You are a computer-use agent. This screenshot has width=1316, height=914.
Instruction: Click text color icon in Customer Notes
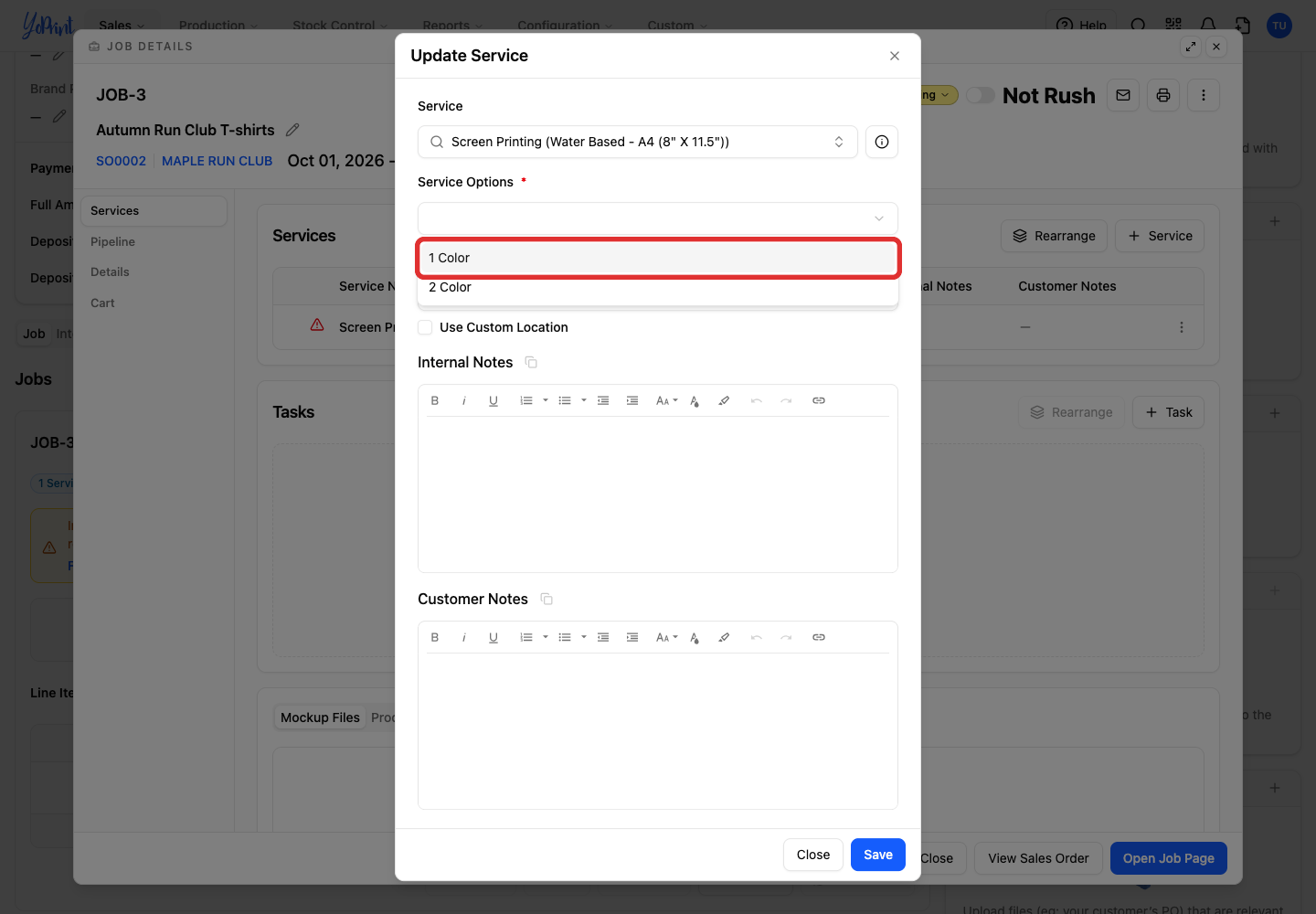(695, 637)
